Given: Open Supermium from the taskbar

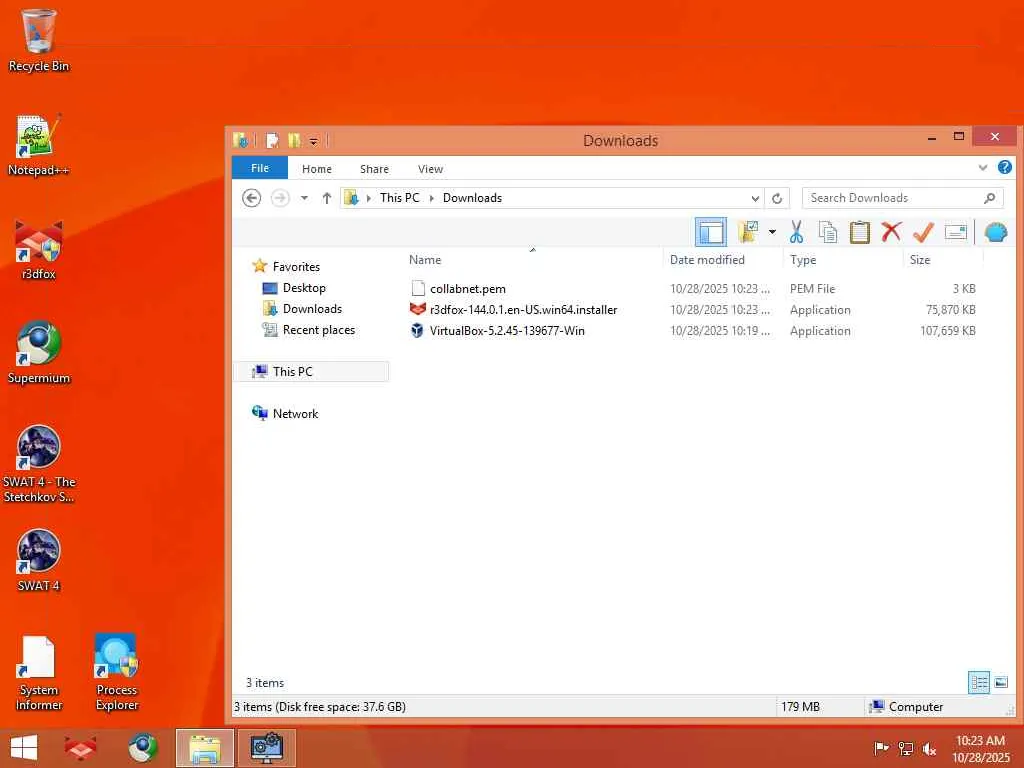Looking at the screenshot, I should click(x=142, y=748).
